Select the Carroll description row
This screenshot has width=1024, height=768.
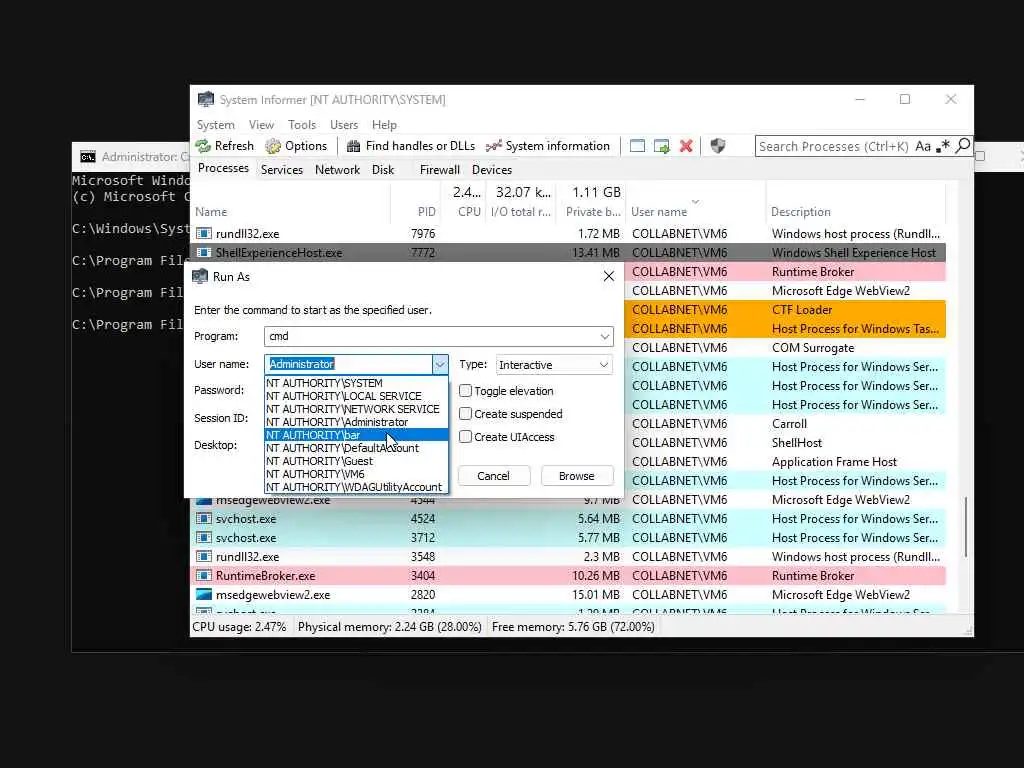[785, 424]
